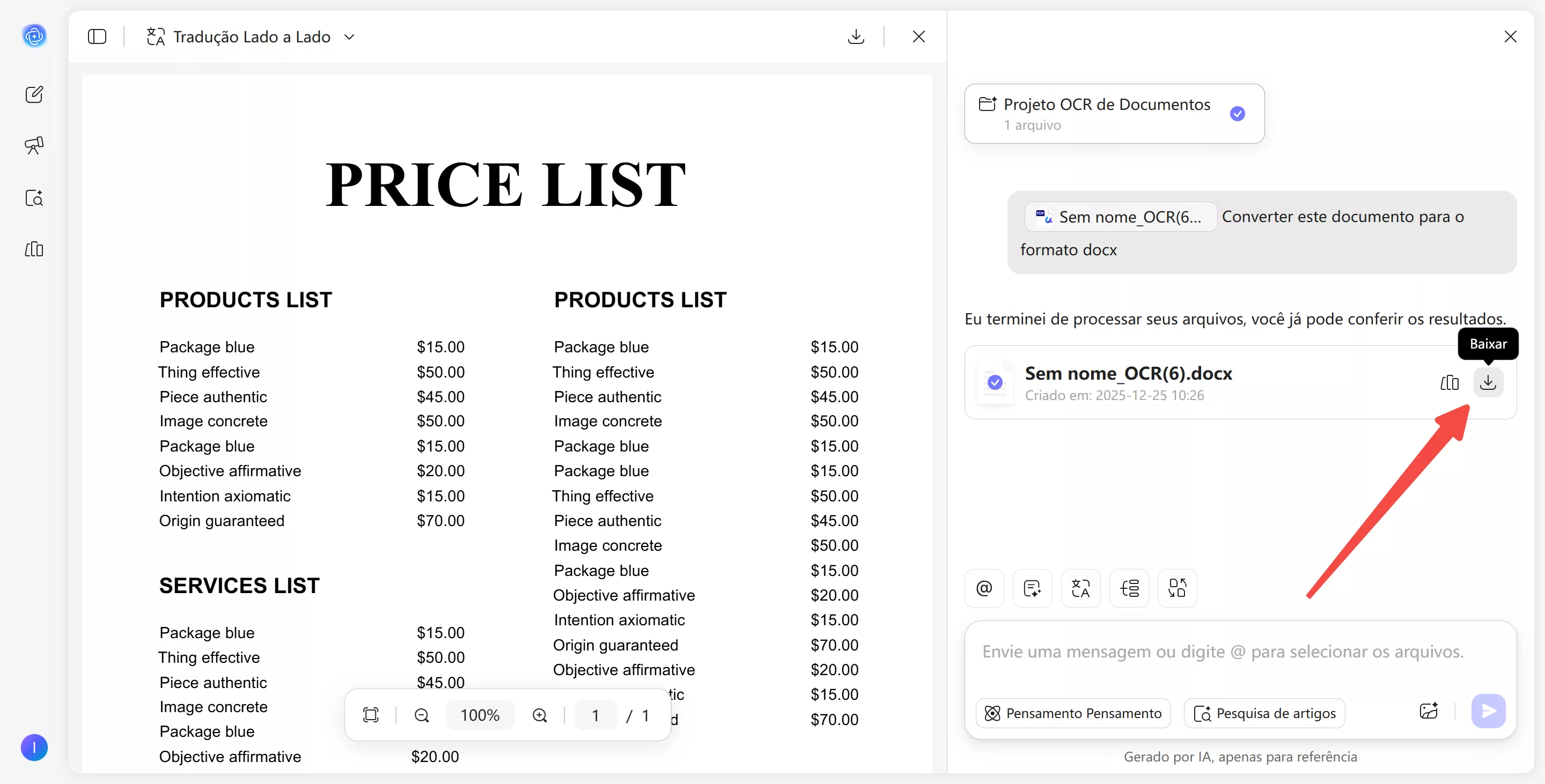Viewport: 1545px width, 784px height.
Task: Zoom out using the minus magnifier
Action: [x=422, y=714]
